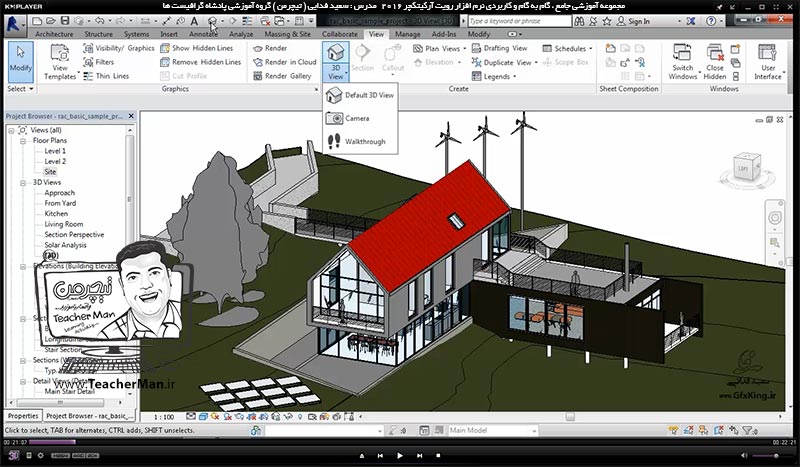Click the ViewCube in the viewport
The width and height of the screenshot is (800, 467).
[x=746, y=168]
